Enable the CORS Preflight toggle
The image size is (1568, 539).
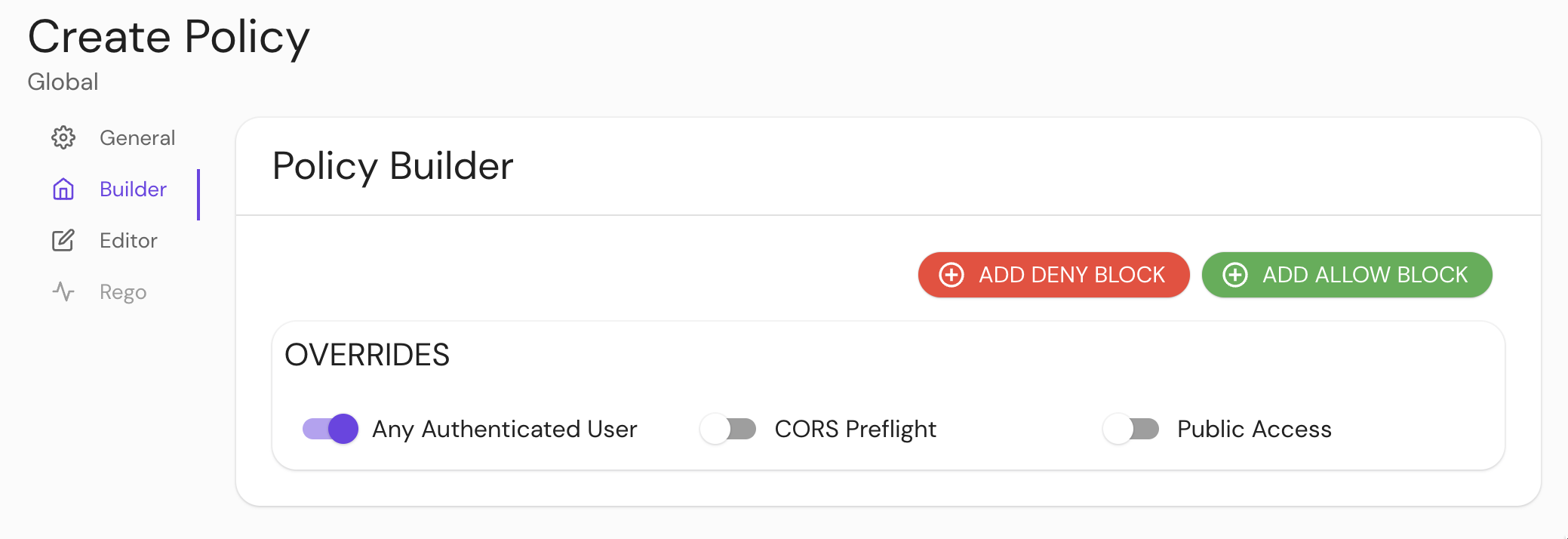click(727, 429)
